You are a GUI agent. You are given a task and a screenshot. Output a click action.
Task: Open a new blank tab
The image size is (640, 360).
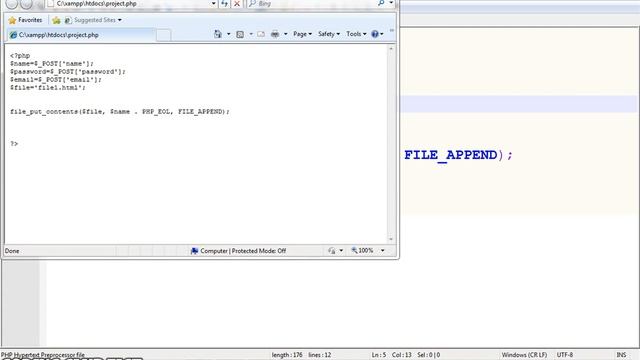(x=163, y=36)
